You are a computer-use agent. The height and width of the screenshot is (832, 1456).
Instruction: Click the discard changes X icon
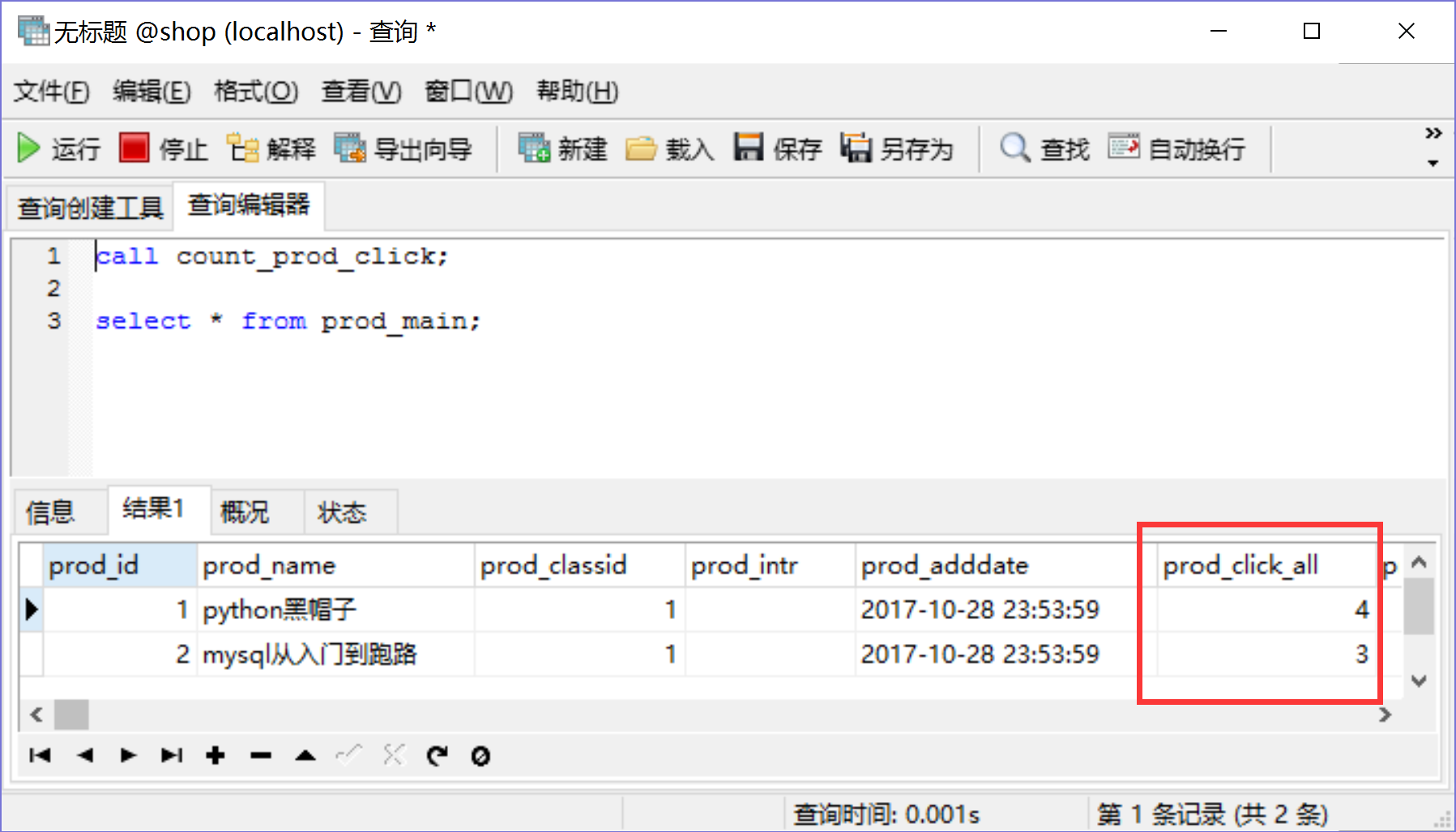(x=394, y=756)
